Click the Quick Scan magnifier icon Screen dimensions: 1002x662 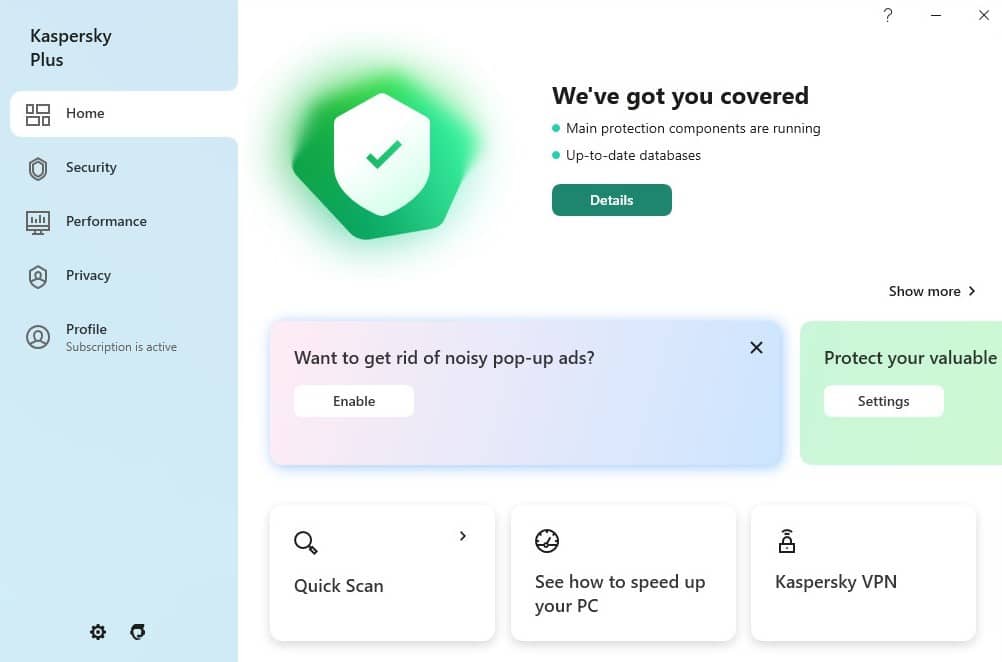click(x=305, y=543)
